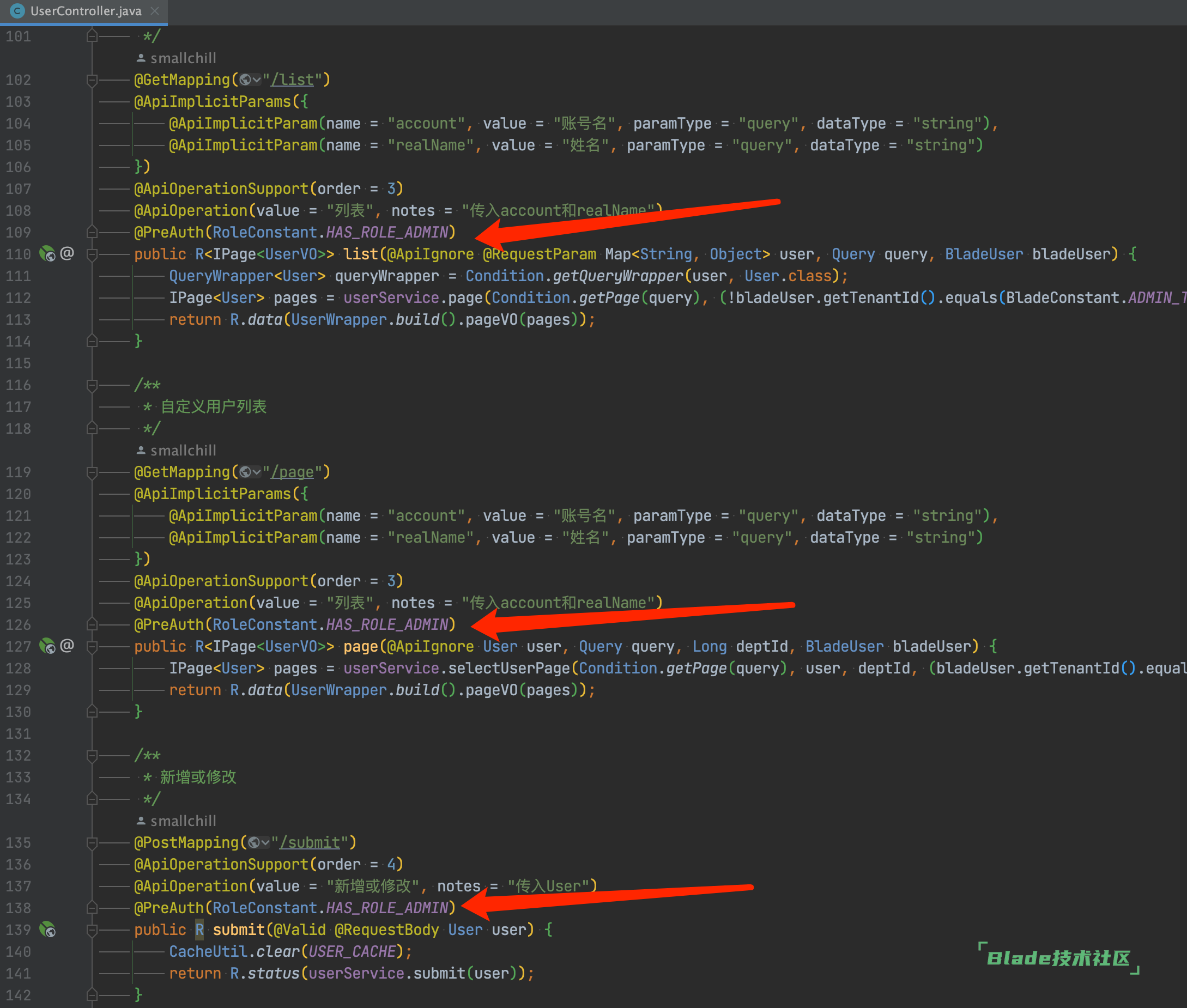1187x1008 pixels.
Task: Click BladeUser type on line 127
Action: click(844, 646)
